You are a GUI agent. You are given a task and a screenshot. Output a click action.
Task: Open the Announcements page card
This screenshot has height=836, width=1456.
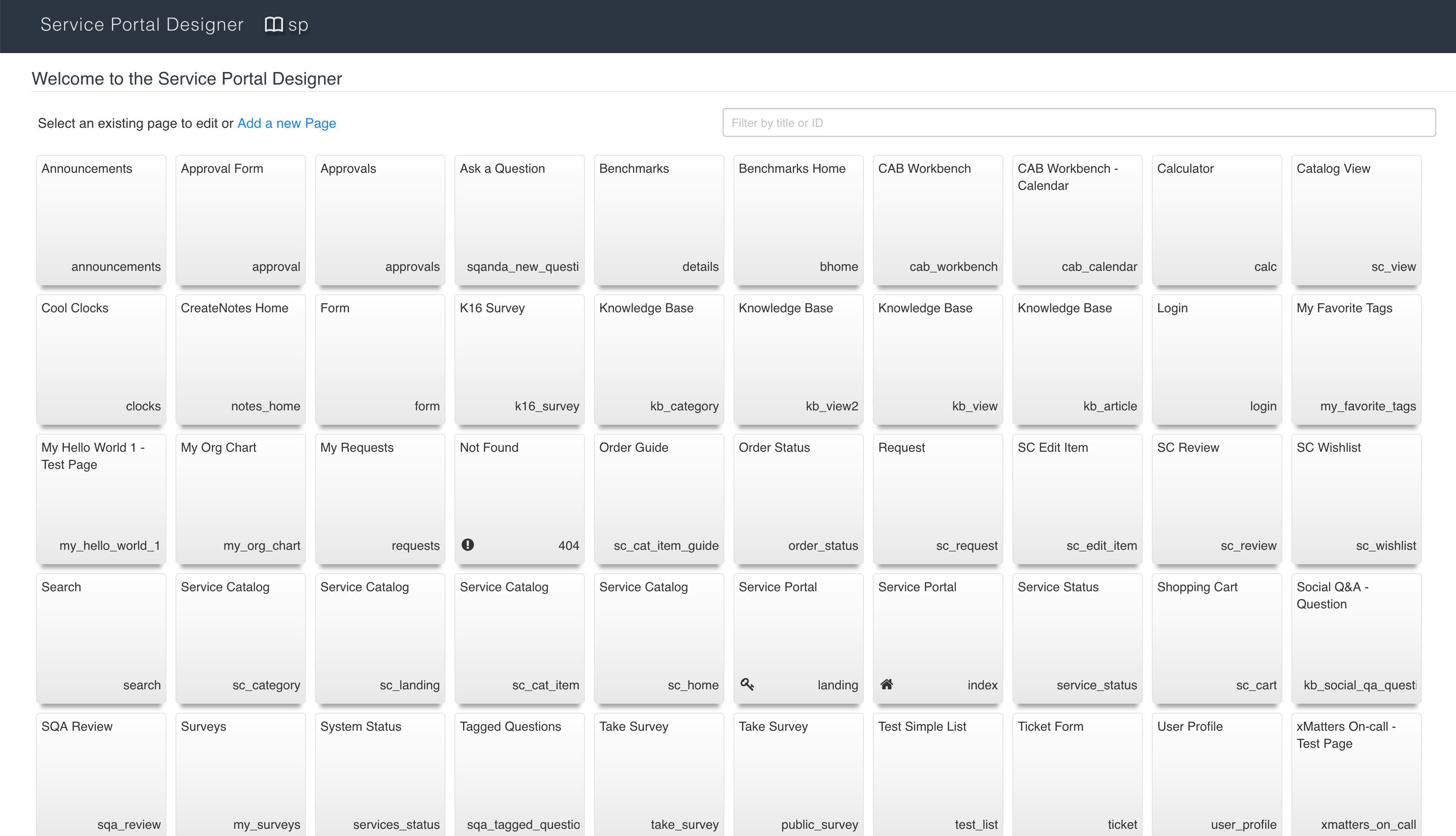point(101,220)
